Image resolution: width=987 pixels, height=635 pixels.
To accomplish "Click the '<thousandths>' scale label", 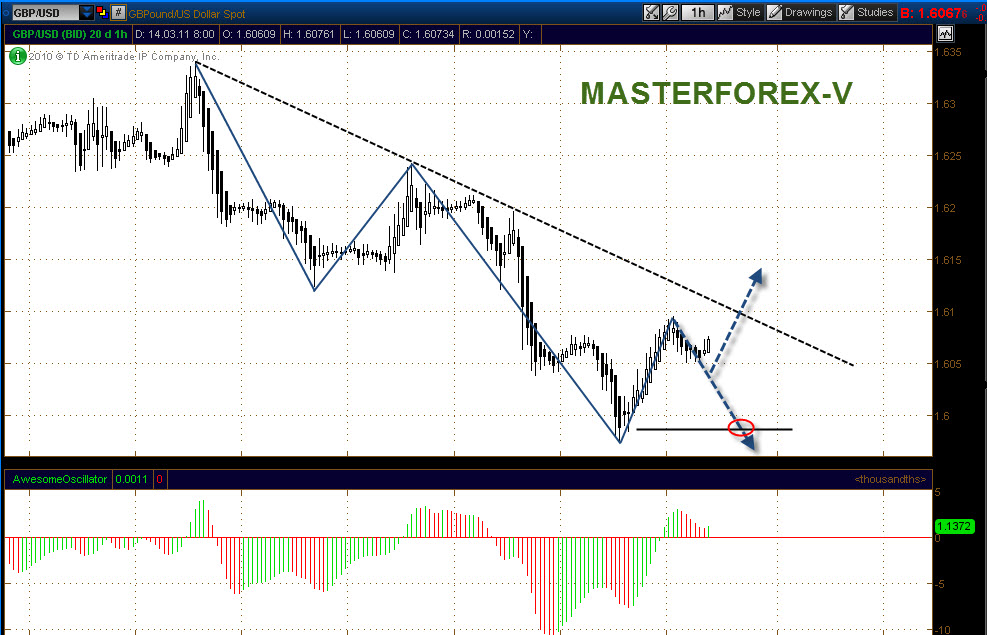I will pyautogui.click(x=890, y=480).
